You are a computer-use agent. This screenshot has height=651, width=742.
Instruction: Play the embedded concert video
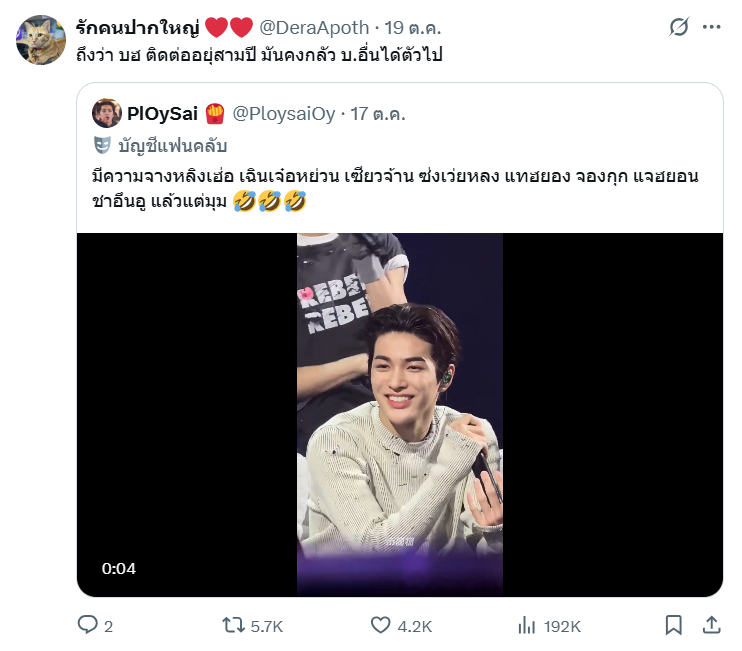click(x=400, y=414)
